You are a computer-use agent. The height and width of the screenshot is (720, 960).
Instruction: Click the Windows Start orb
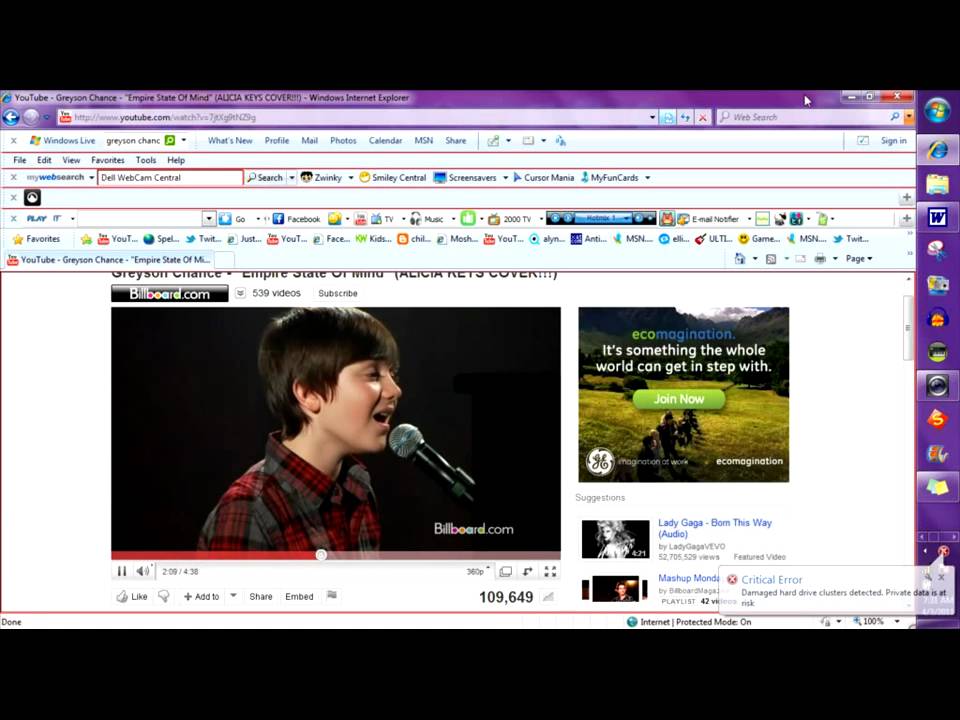tap(937, 111)
